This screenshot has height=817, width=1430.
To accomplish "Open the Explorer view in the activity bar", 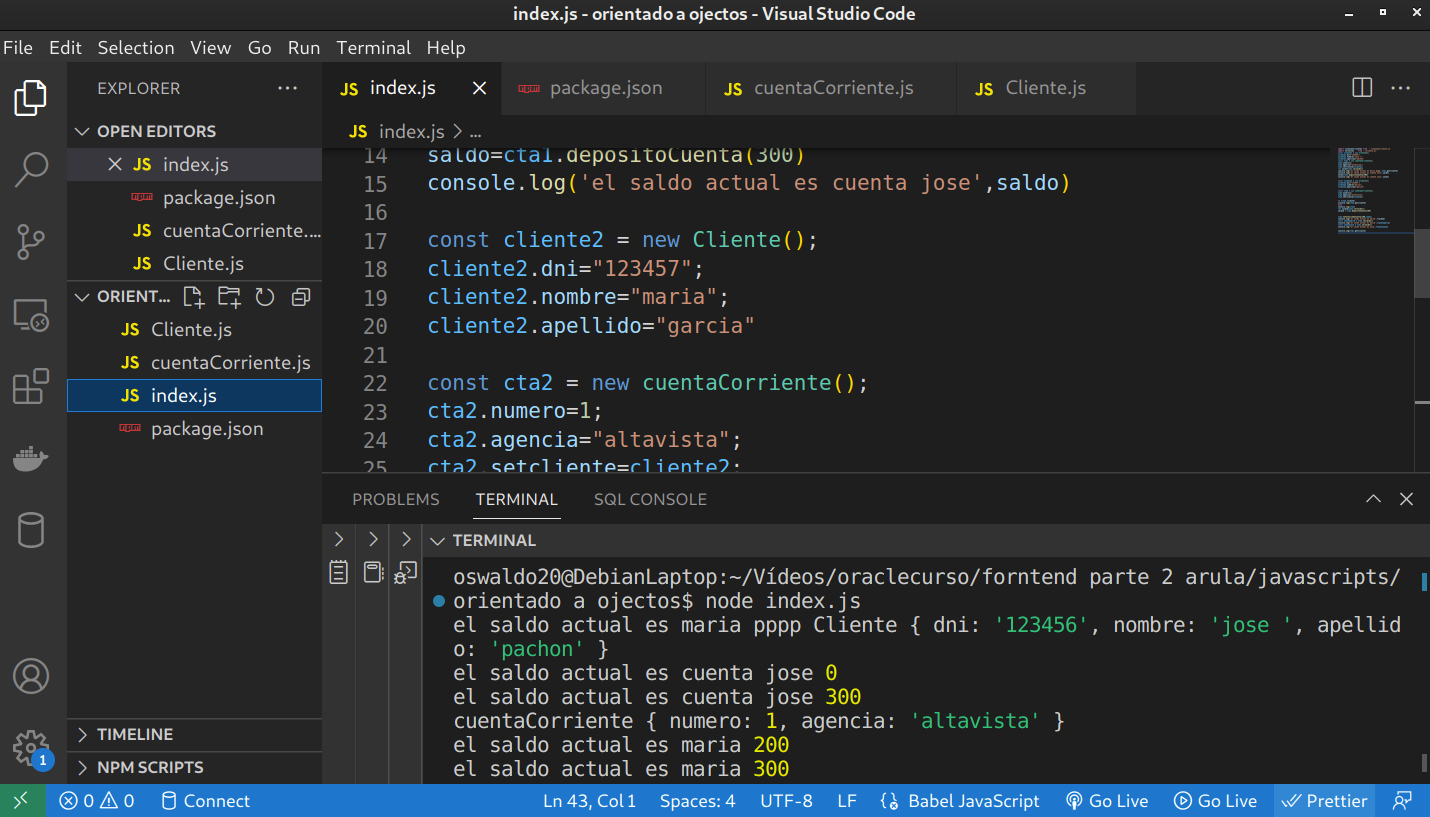I will [x=31, y=98].
